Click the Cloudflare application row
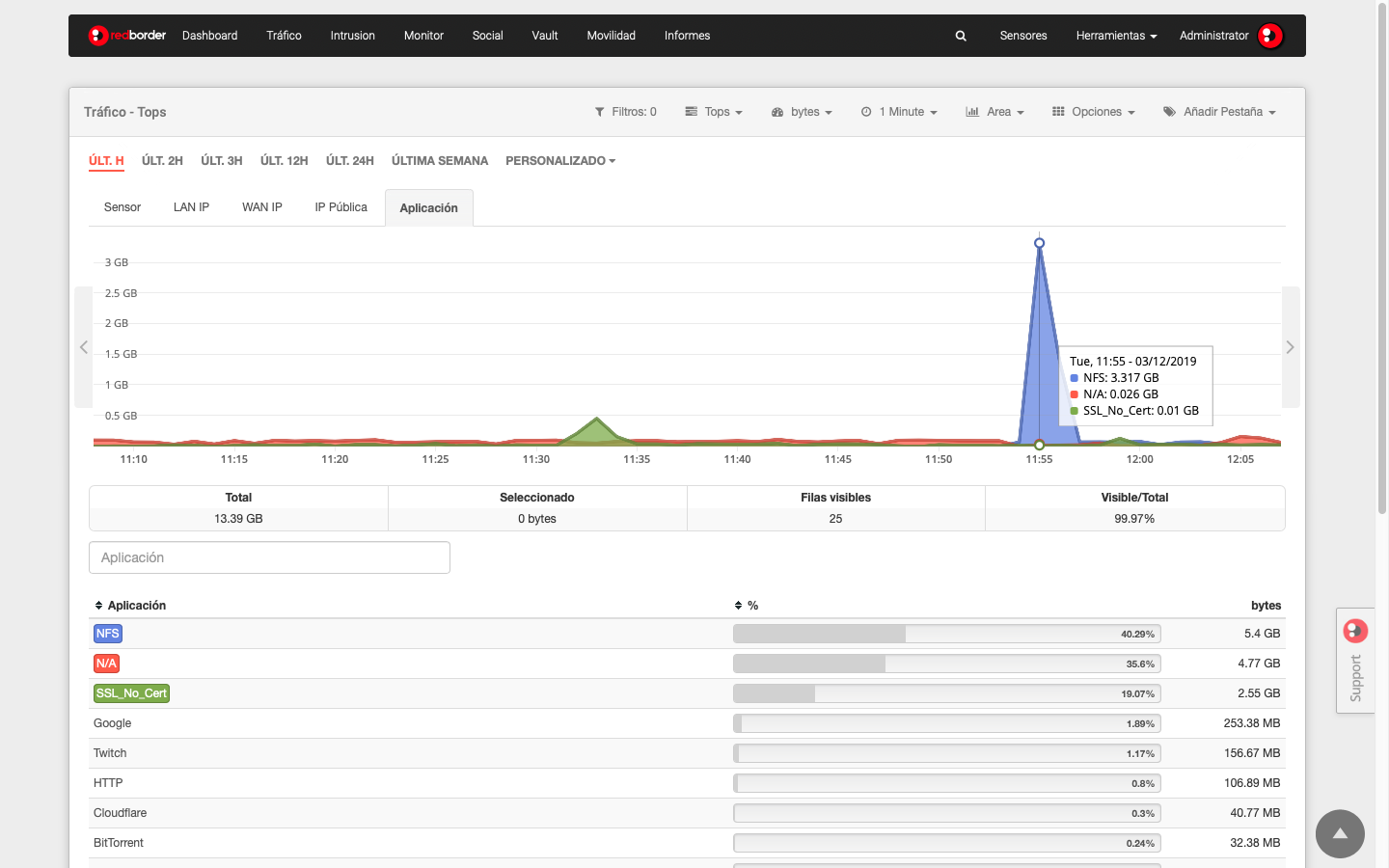 tap(687, 813)
